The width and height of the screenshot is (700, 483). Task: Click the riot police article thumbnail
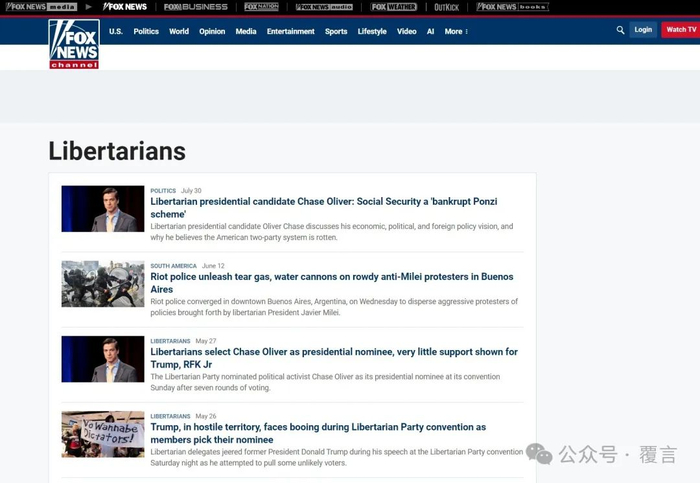pyautogui.click(x=103, y=284)
